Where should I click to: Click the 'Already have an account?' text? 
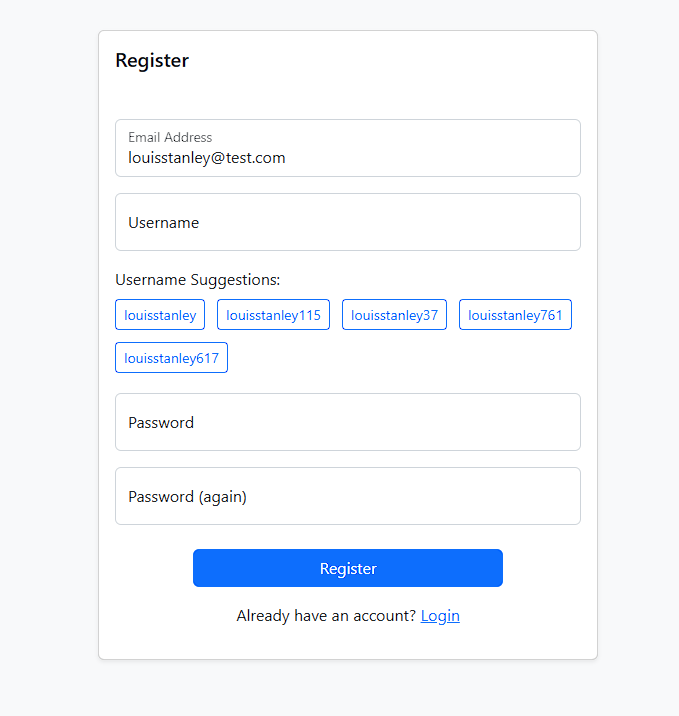326,616
